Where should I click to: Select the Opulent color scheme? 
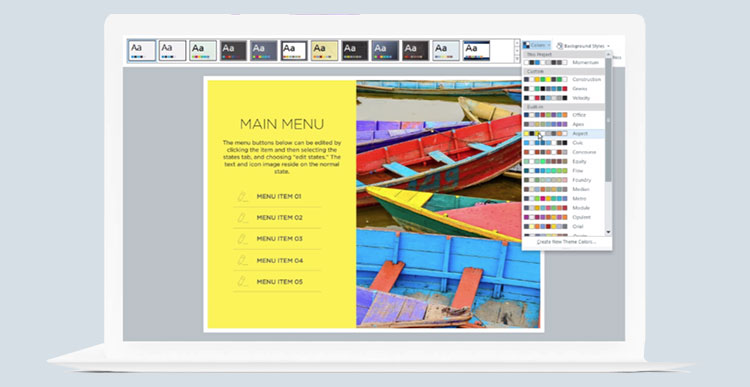coord(563,217)
